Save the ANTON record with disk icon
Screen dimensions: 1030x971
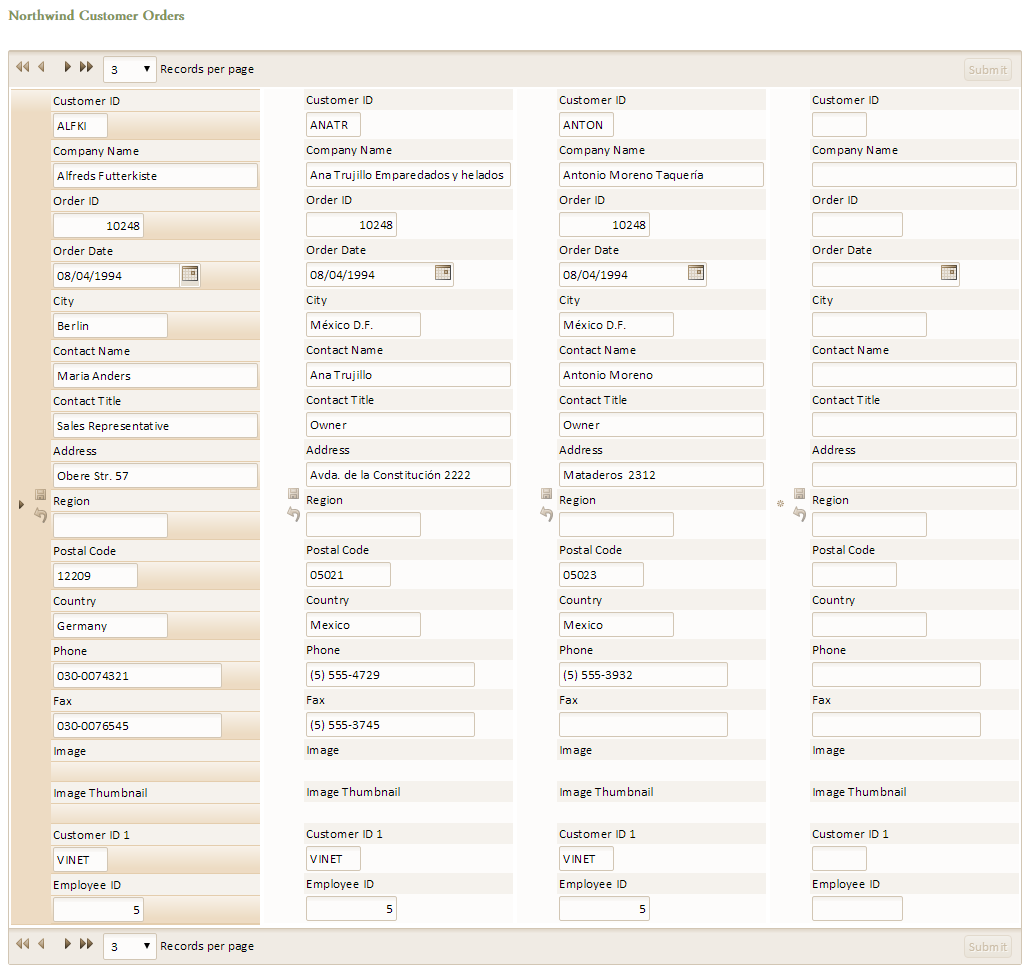tap(547, 493)
